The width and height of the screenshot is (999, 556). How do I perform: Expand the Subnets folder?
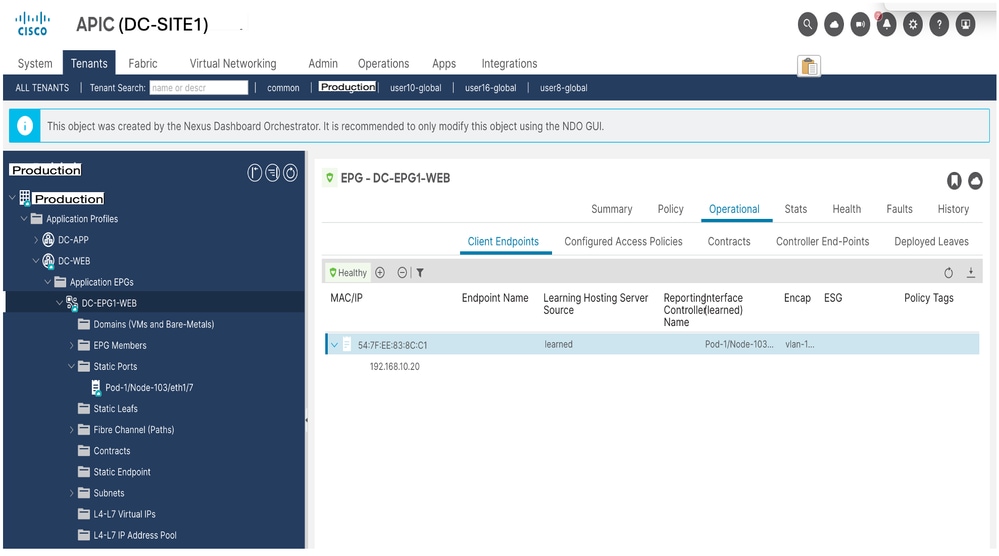tap(71, 493)
